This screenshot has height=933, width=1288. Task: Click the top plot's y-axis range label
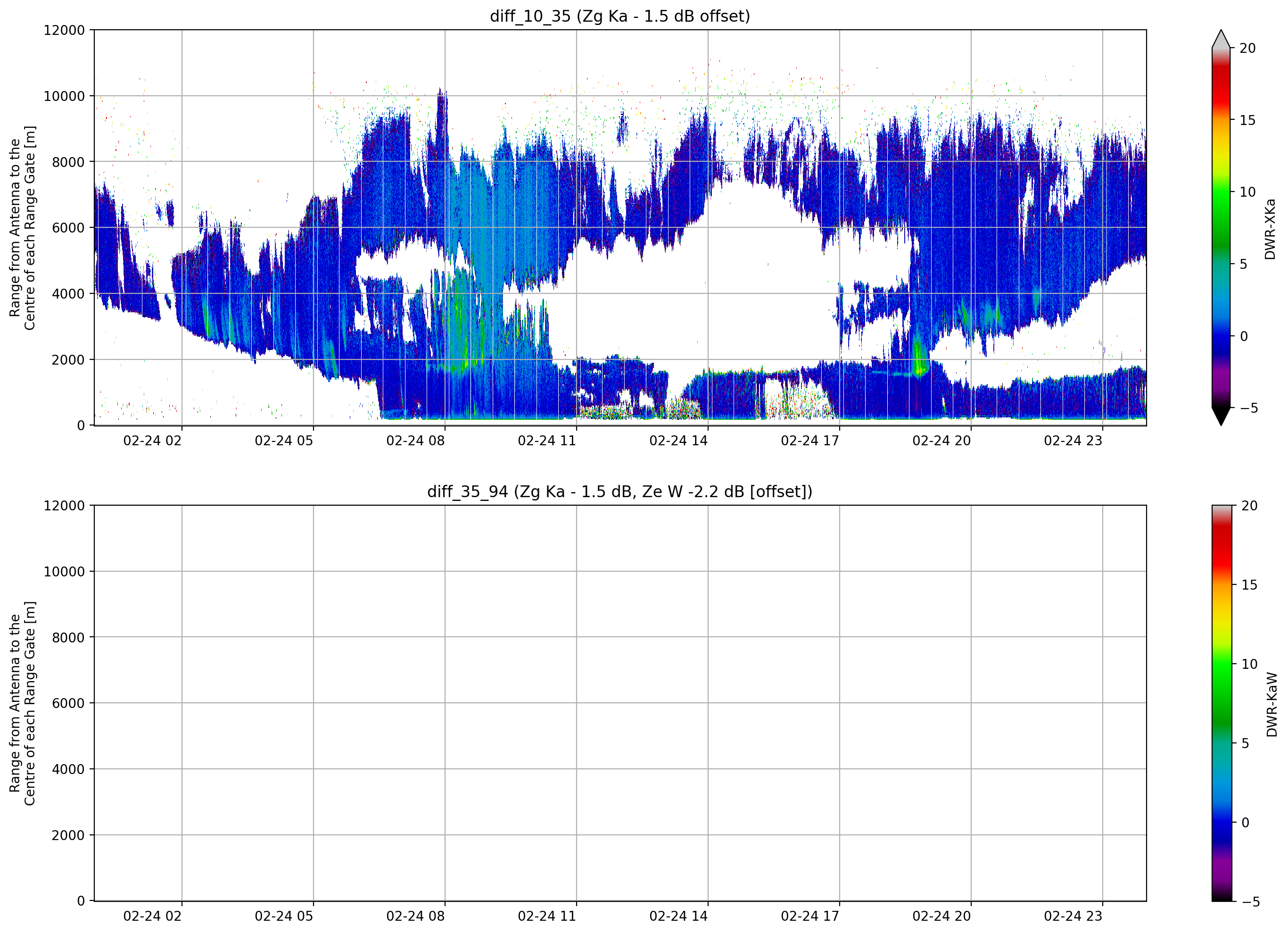pyautogui.click(x=22, y=228)
